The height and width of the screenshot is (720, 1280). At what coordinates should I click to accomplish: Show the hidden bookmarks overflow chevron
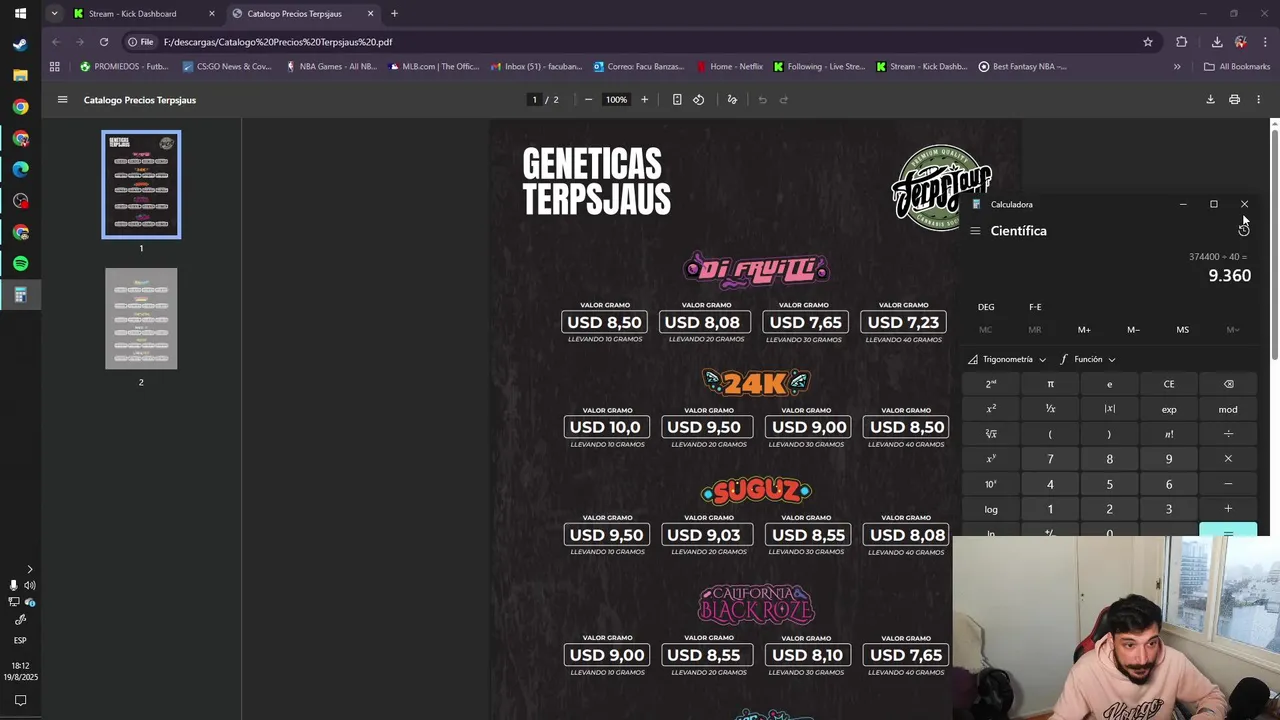tap(1177, 67)
